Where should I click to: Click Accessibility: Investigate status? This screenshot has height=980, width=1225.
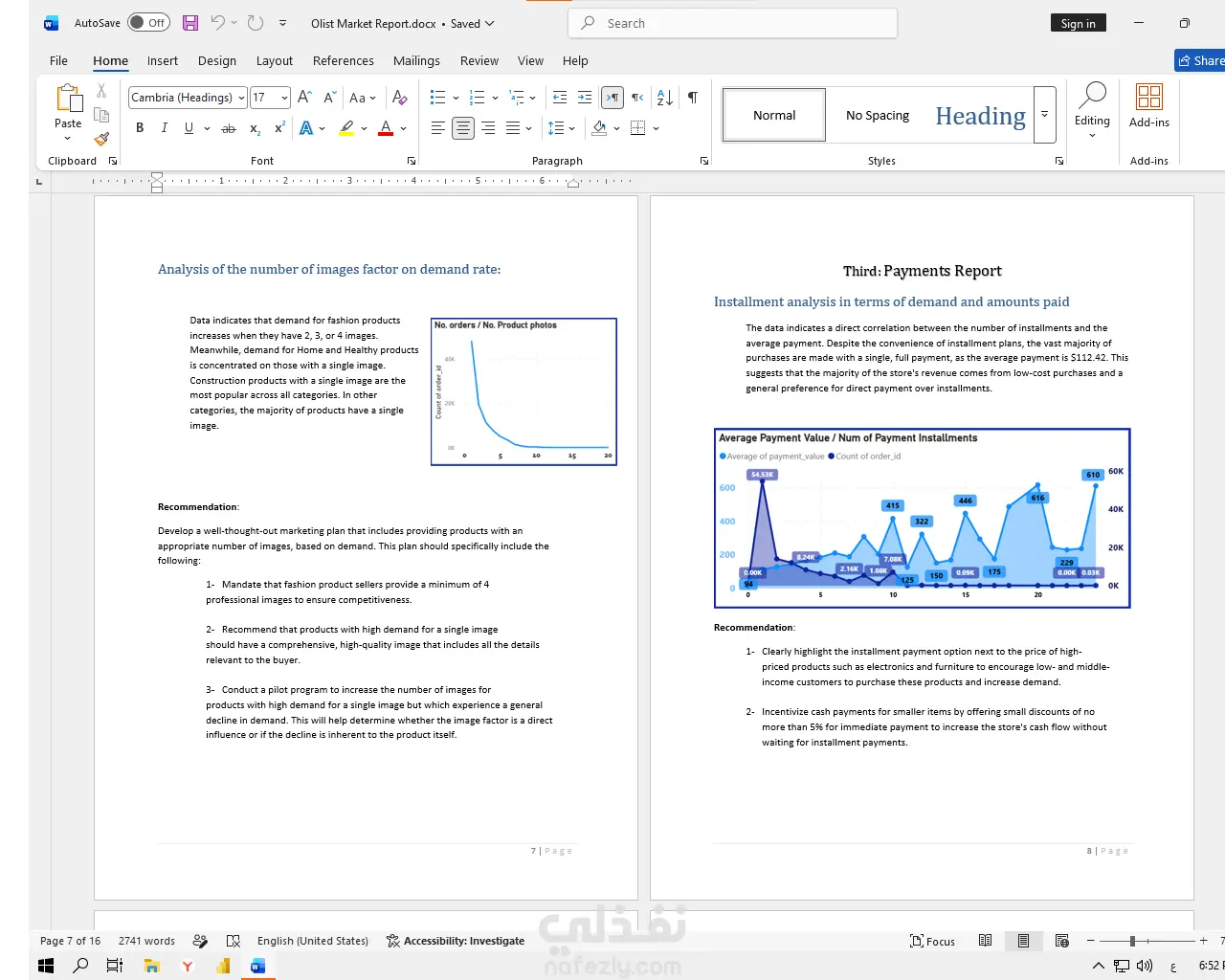456,941
